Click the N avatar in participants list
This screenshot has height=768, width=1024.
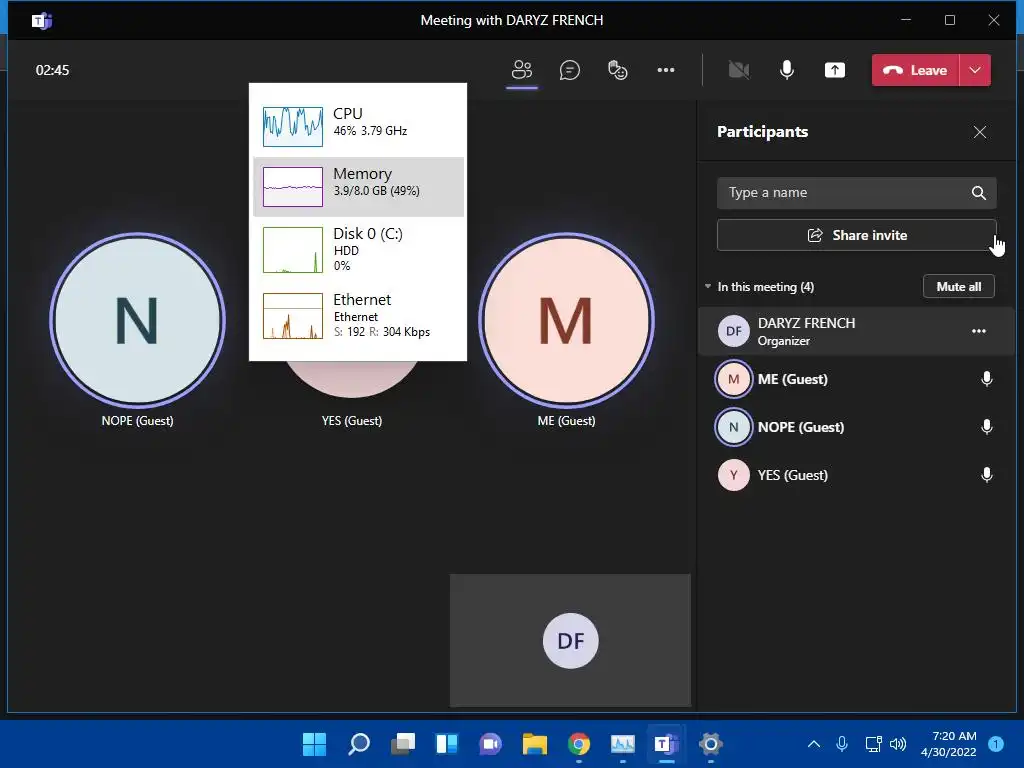tap(733, 427)
